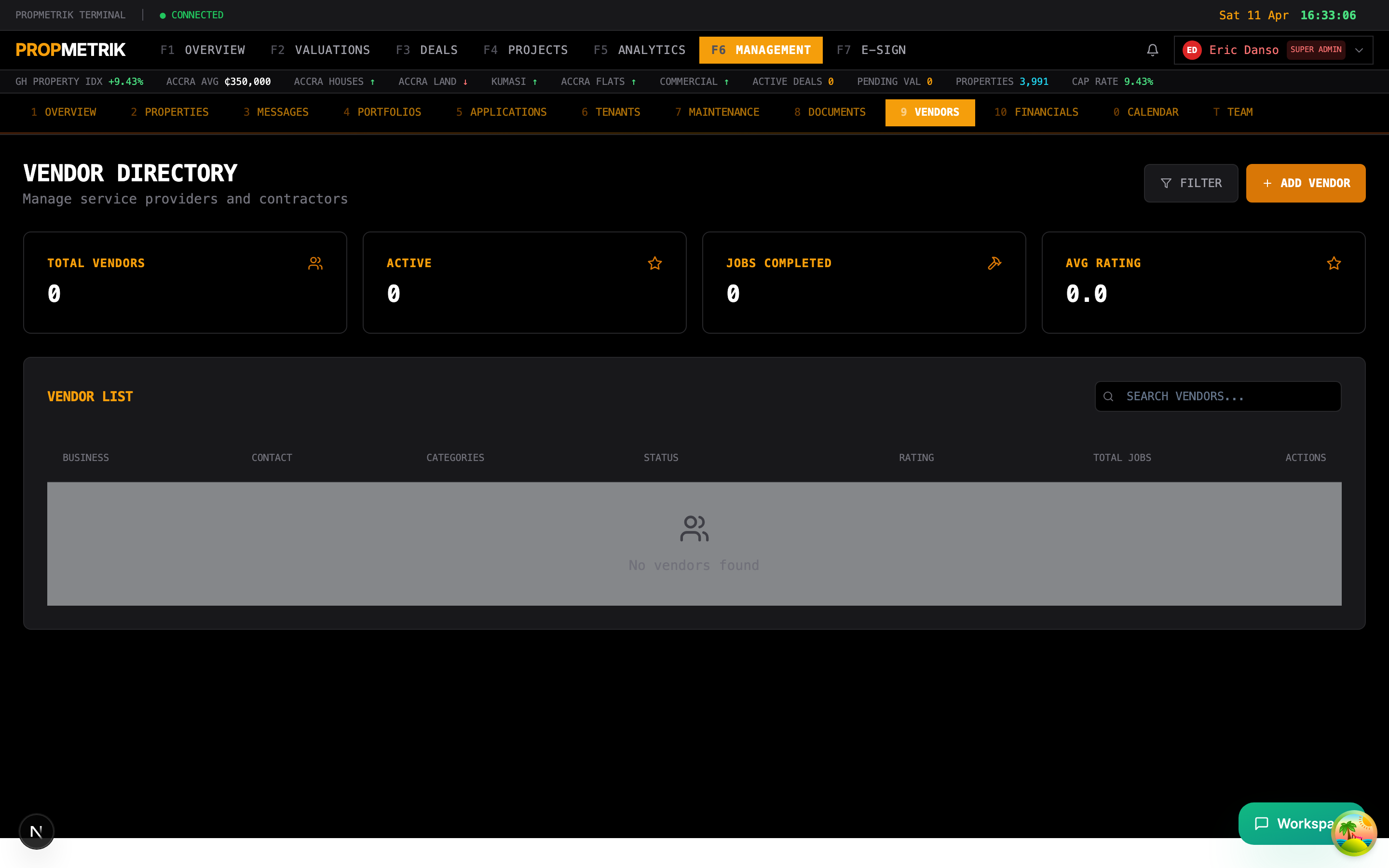Click the Jobs Completed hammer icon
The width and height of the screenshot is (1389, 868).
[x=994, y=263]
